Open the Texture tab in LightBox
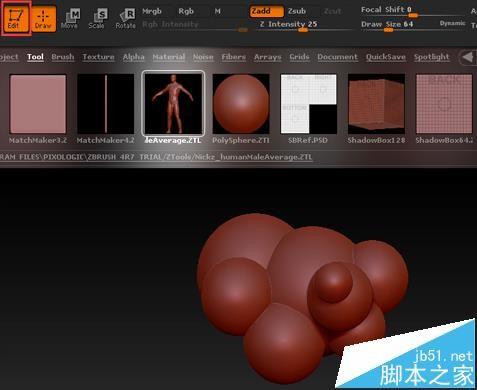The width and height of the screenshot is (477, 390). tap(98, 57)
